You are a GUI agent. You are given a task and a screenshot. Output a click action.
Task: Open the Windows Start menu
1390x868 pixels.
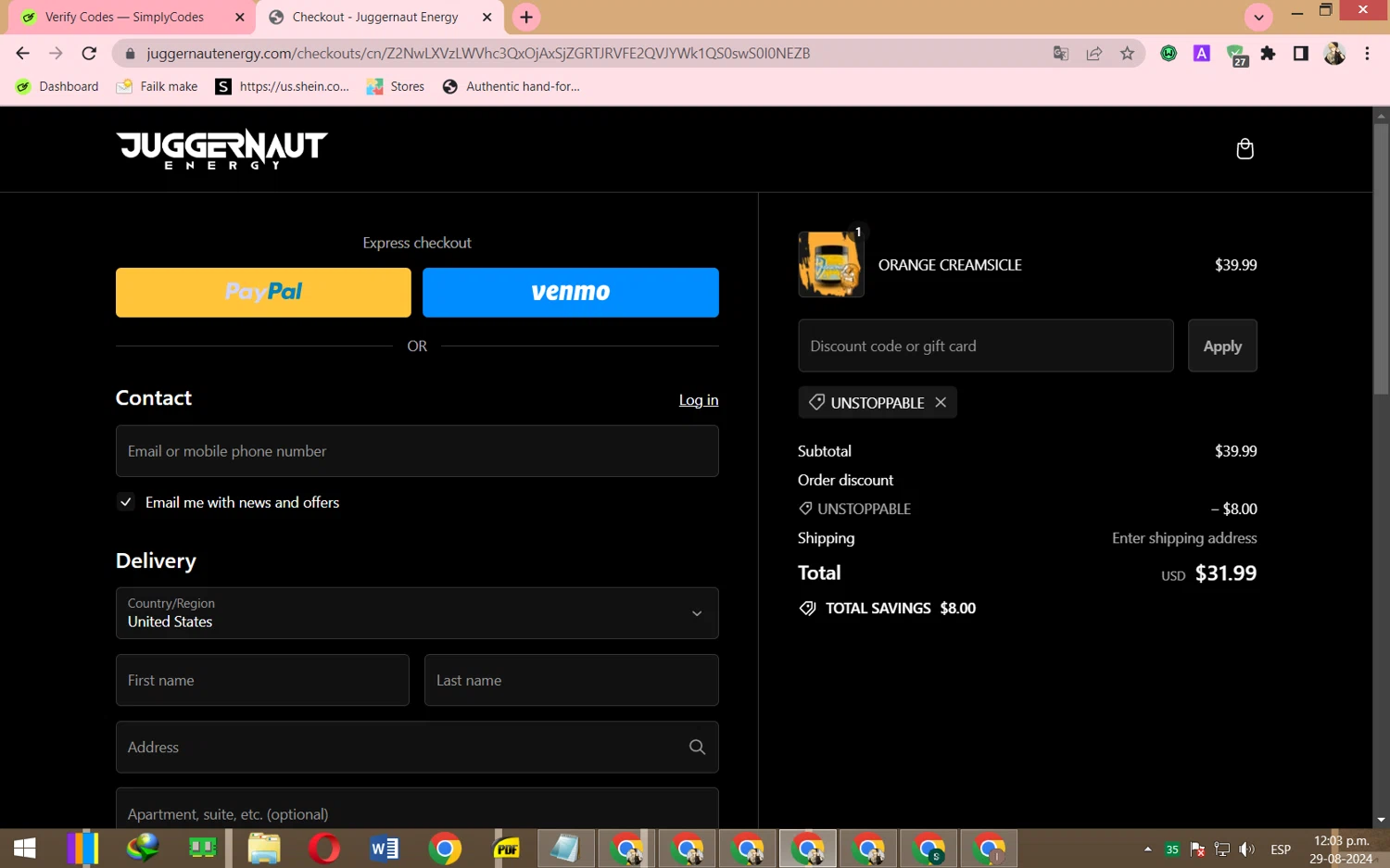[25, 848]
